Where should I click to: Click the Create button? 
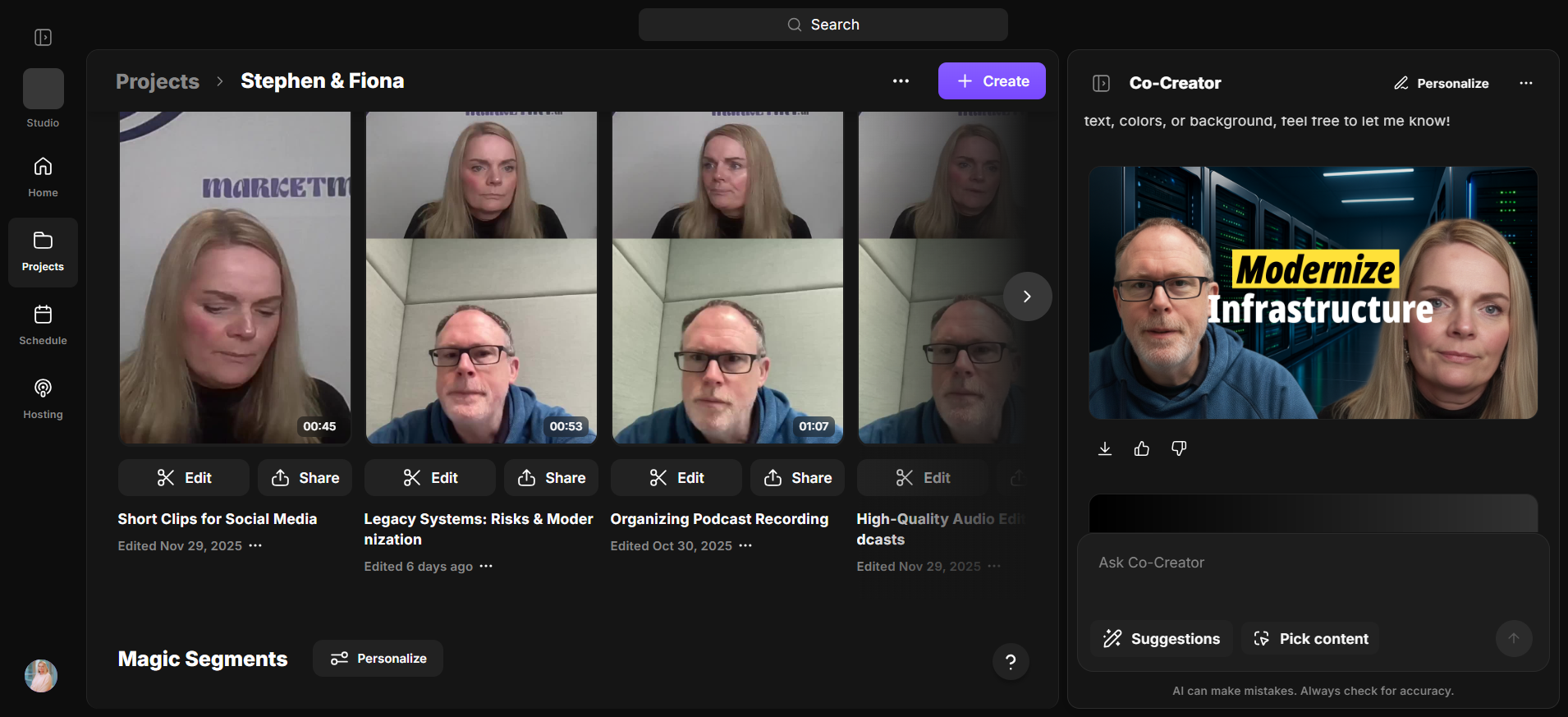[x=992, y=81]
